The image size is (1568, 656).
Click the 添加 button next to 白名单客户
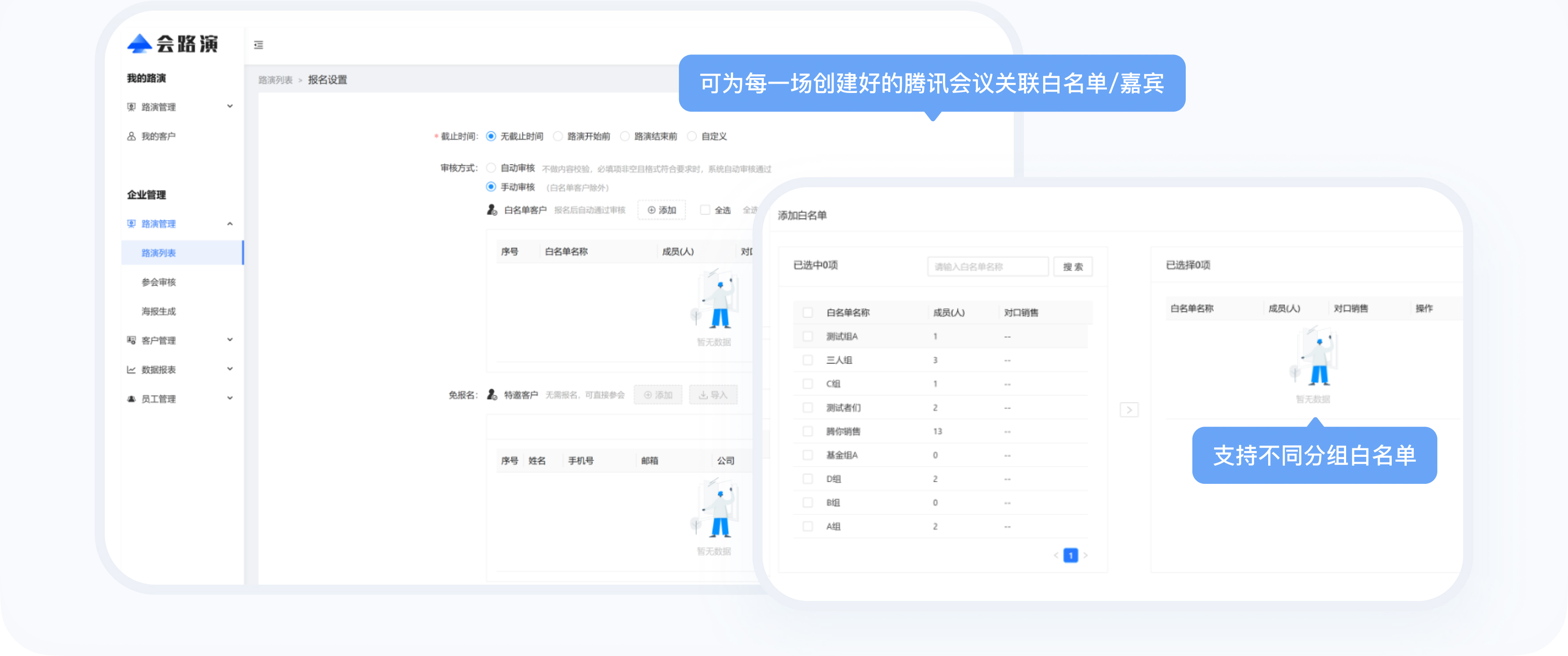[x=662, y=209]
